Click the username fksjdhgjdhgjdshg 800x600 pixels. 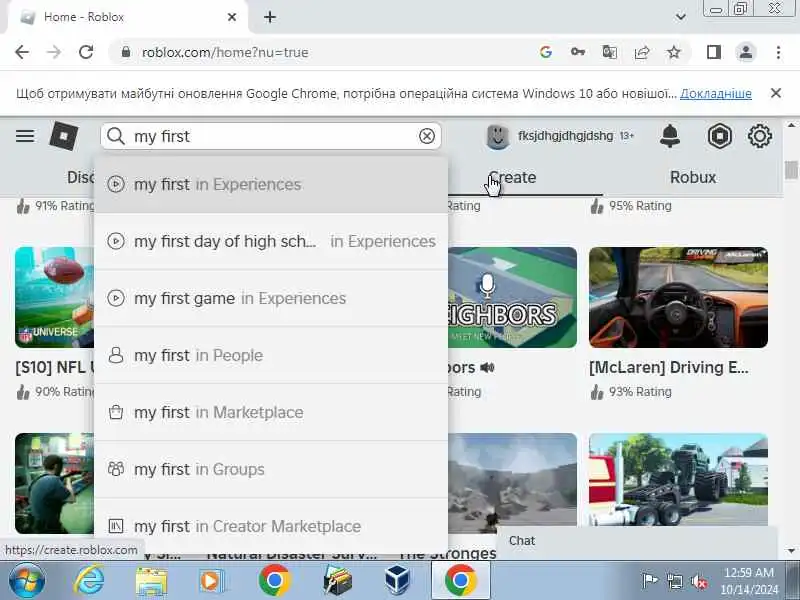[565, 136]
